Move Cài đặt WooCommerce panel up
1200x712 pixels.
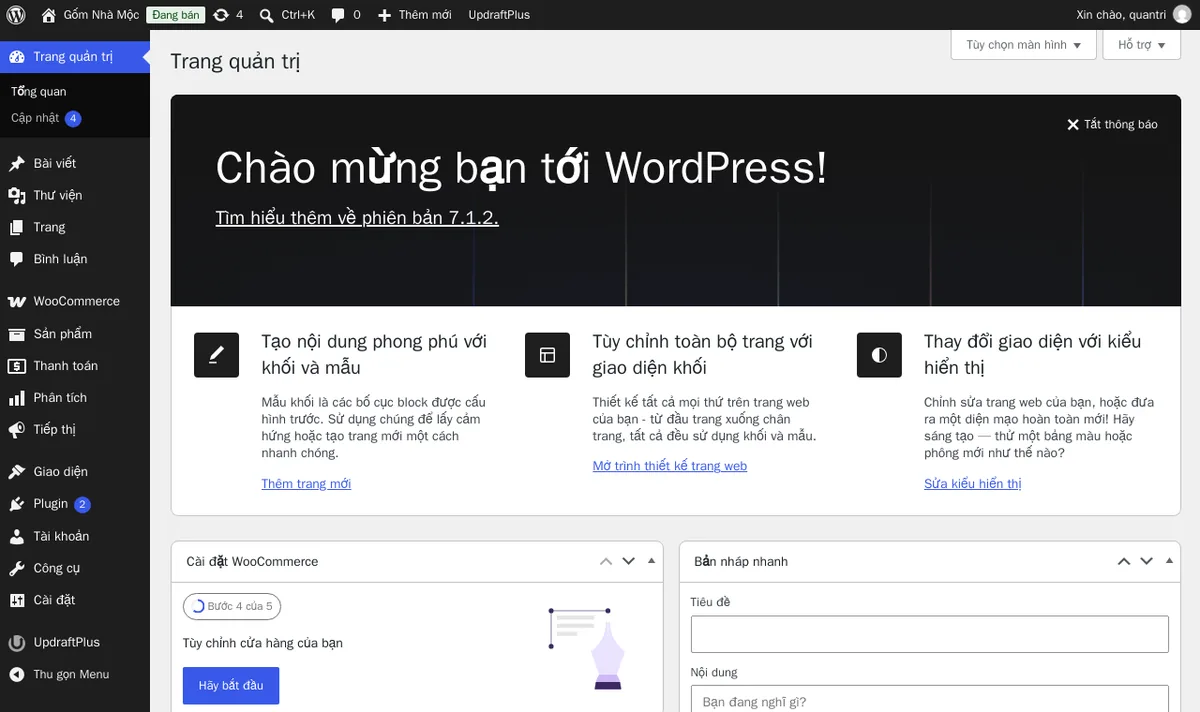click(605, 562)
